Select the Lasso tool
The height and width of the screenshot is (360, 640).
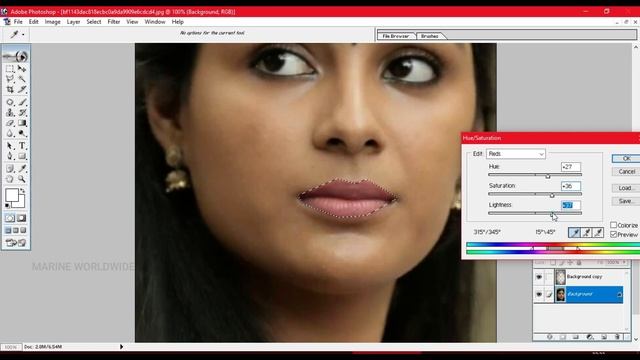pos(10,79)
